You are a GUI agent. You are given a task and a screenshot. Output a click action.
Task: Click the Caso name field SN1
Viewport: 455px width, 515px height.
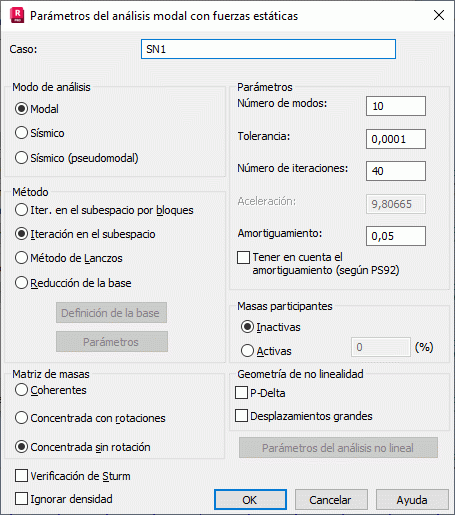[x=268, y=49]
